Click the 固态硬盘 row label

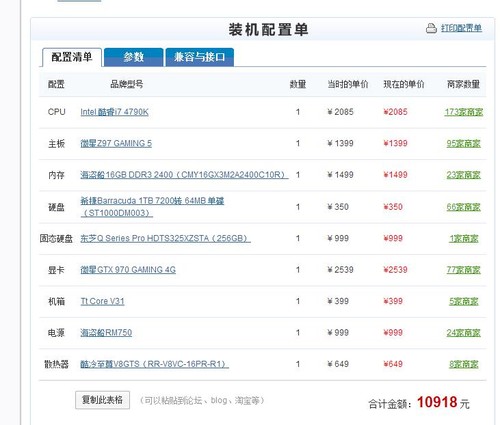(x=56, y=238)
